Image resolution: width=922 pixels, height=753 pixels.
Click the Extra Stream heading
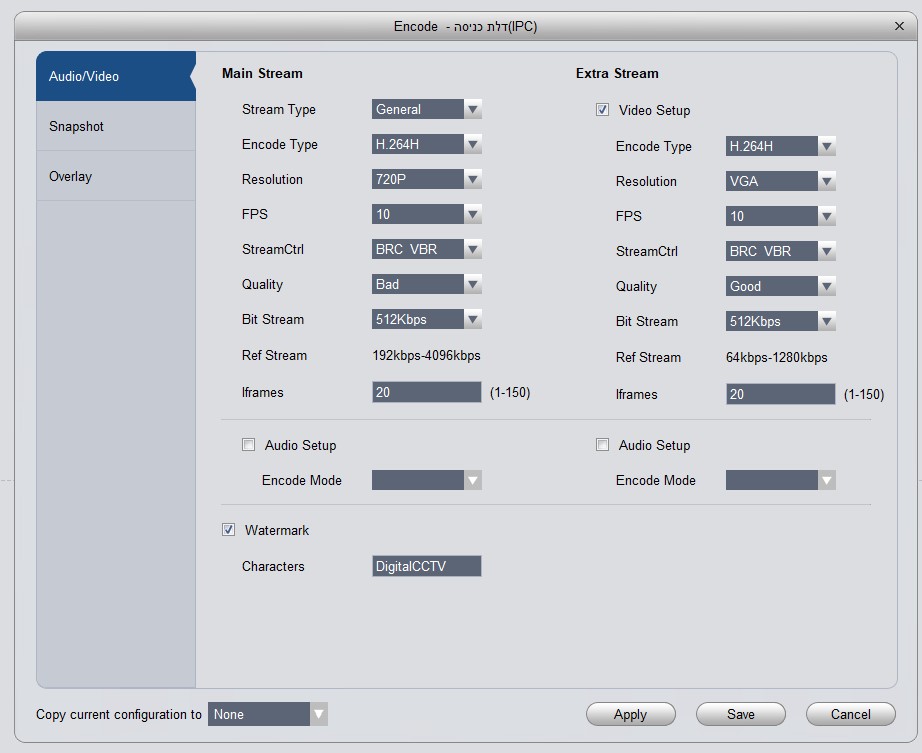tap(617, 73)
